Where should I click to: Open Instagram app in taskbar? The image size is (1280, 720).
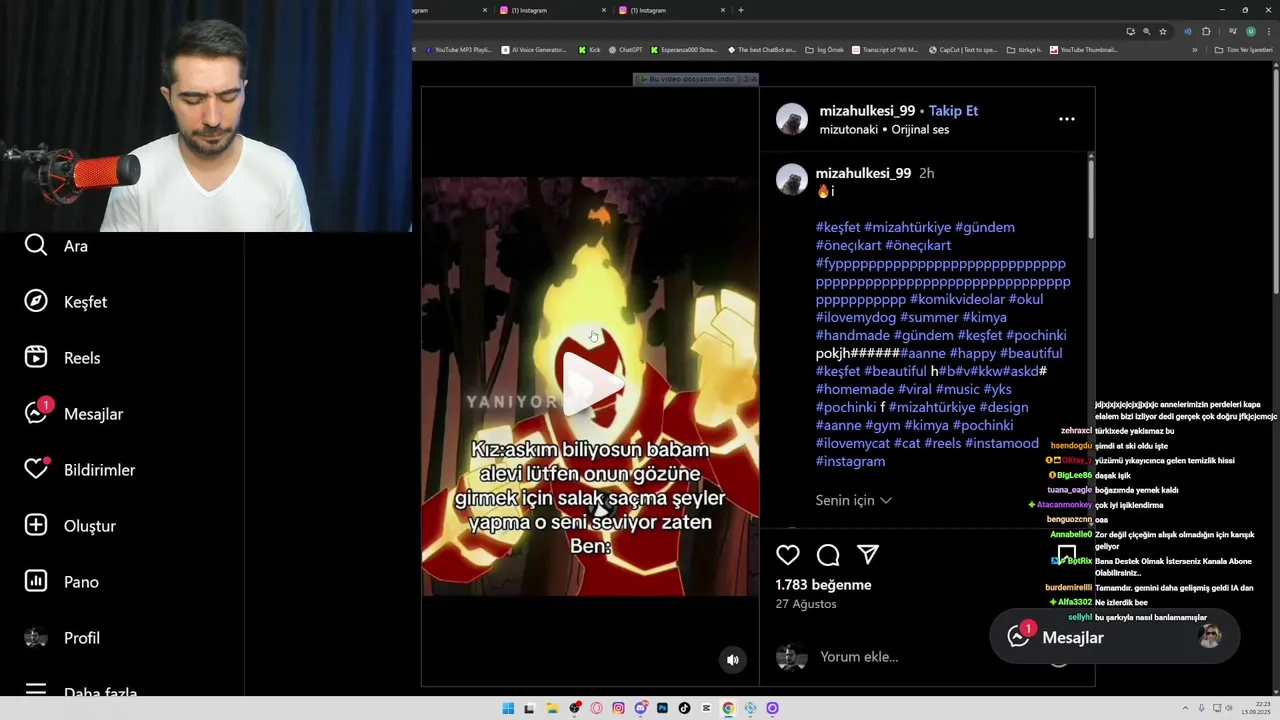pos(618,708)
